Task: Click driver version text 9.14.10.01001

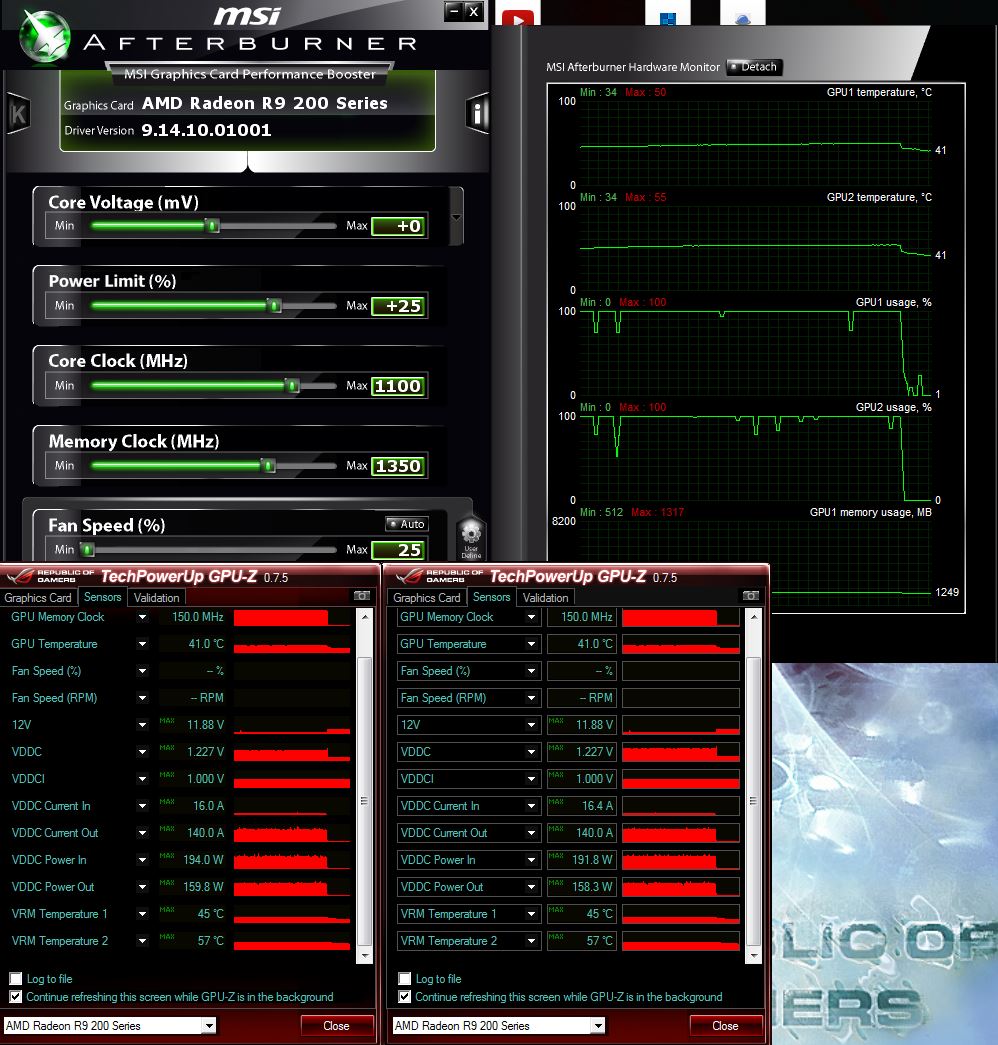Action: (x=206, y=130)
